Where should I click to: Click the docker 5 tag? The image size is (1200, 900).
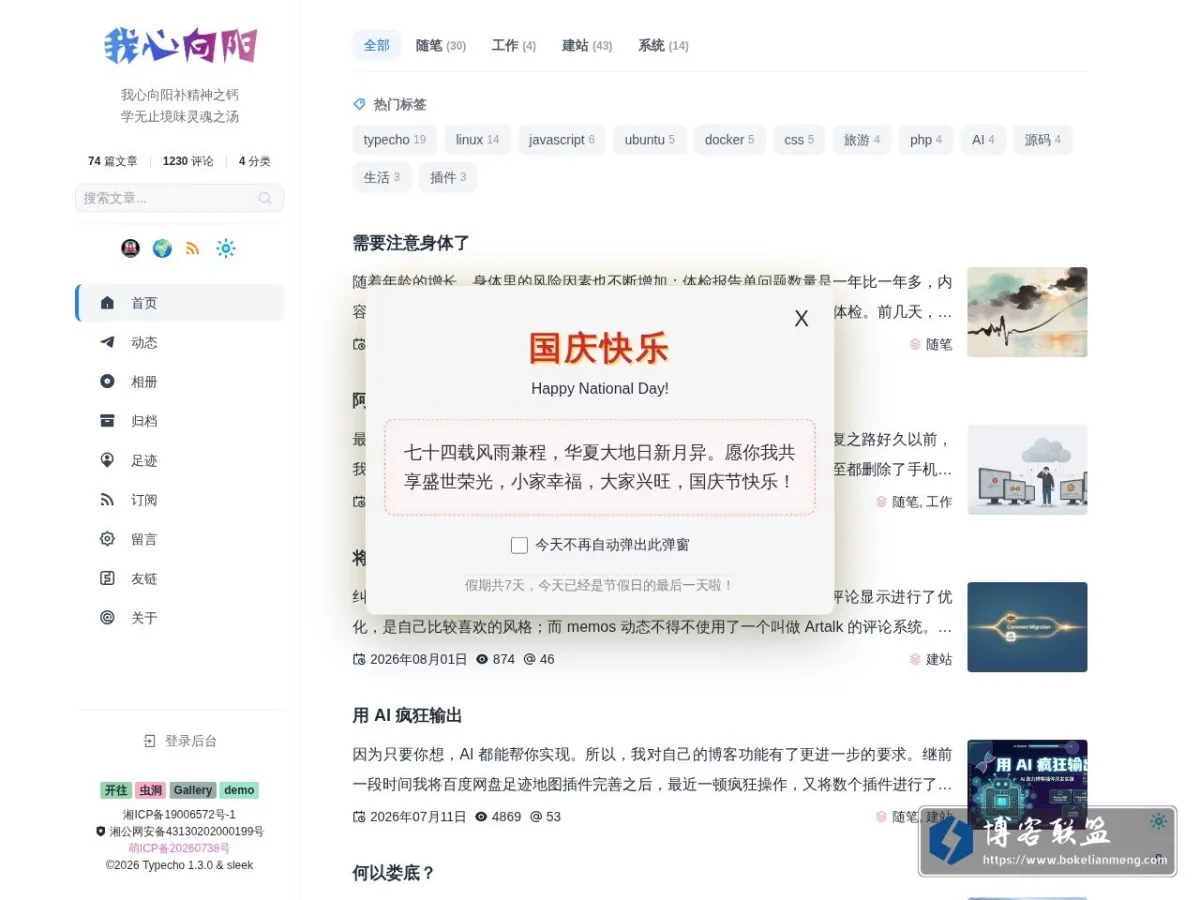coord(729,140)
